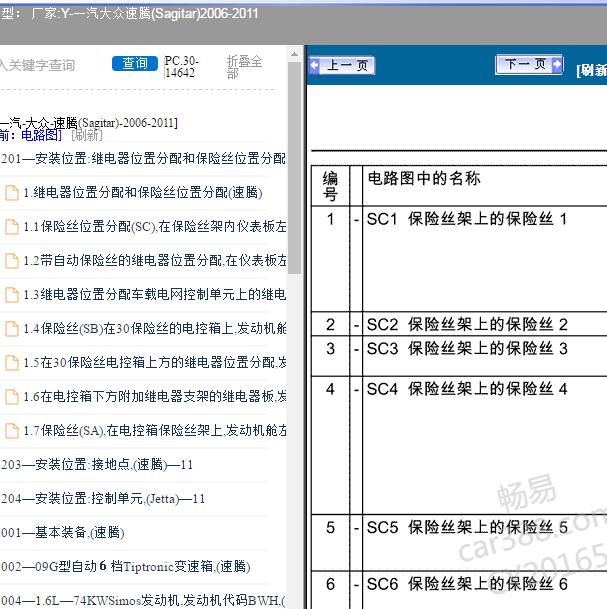
Task: Open 1.3继电器位置分配车载电网控制单元 entry
Action: [155, 294]
